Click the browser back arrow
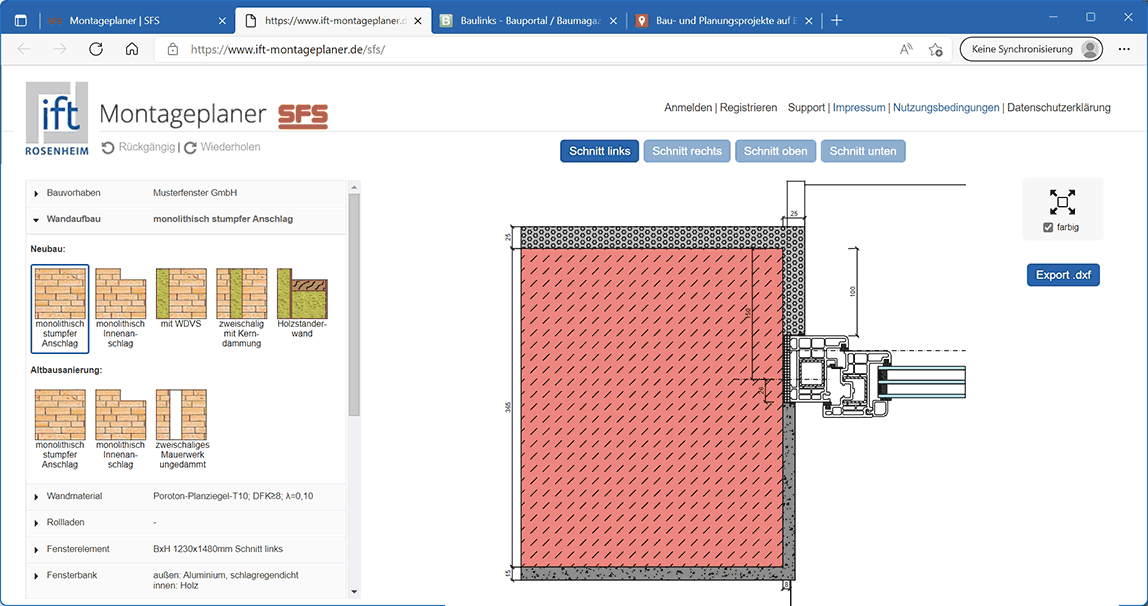1148x606 pixels. pyautogui.click(x=24, y=49)
